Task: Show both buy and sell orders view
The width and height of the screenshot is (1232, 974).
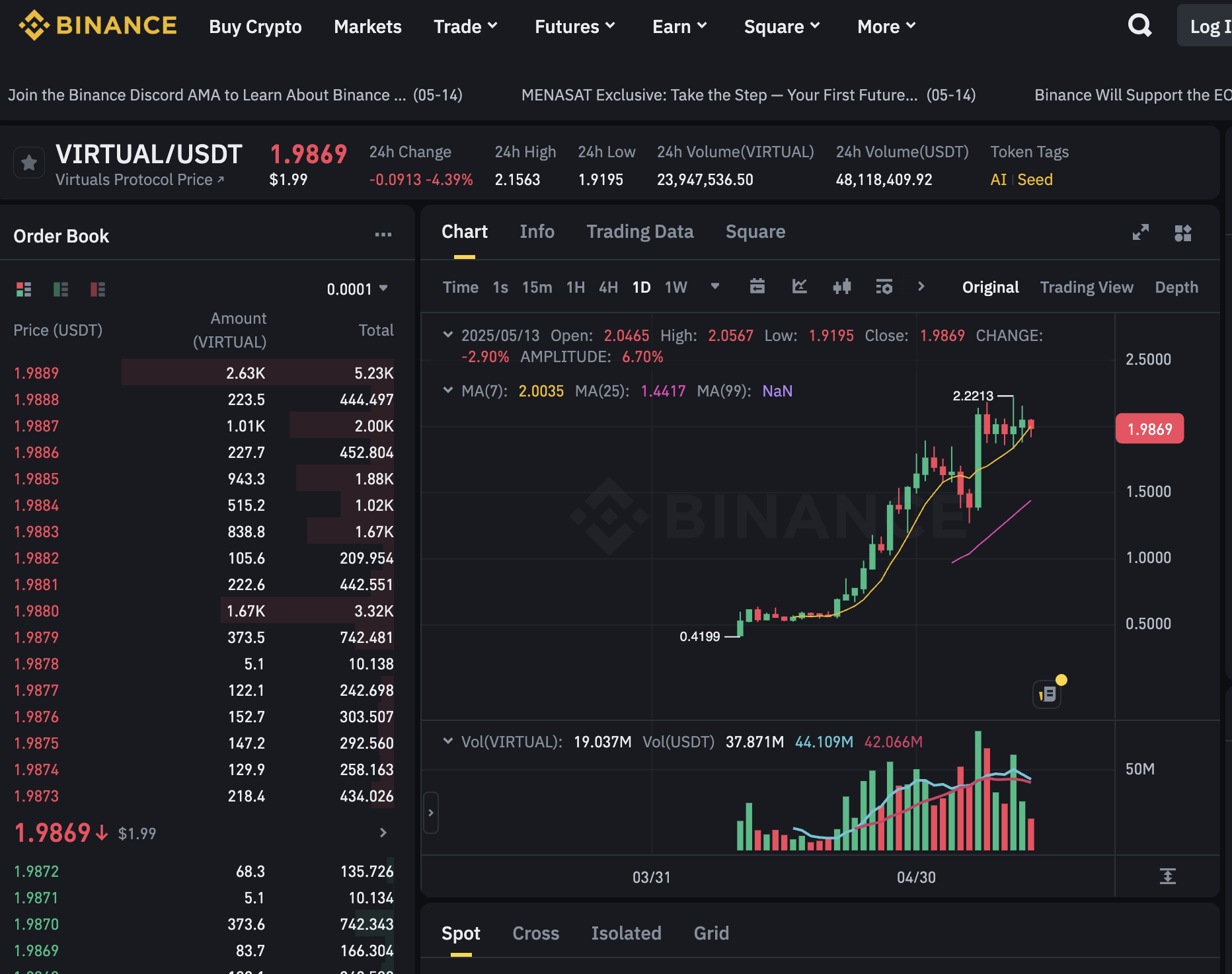Action: (x=24, y=289)
